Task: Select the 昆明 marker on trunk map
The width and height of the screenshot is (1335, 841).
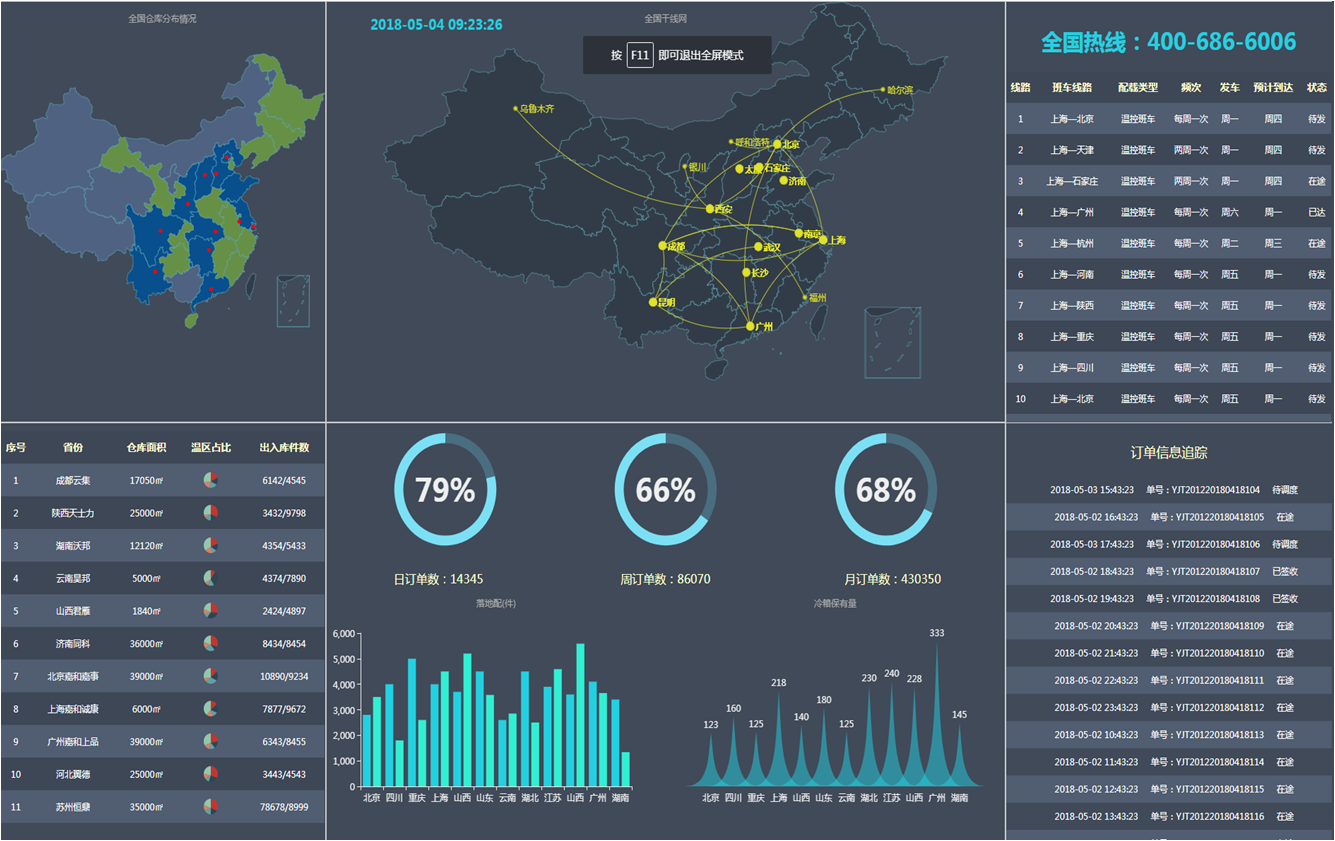Action: tap(653, 302)
